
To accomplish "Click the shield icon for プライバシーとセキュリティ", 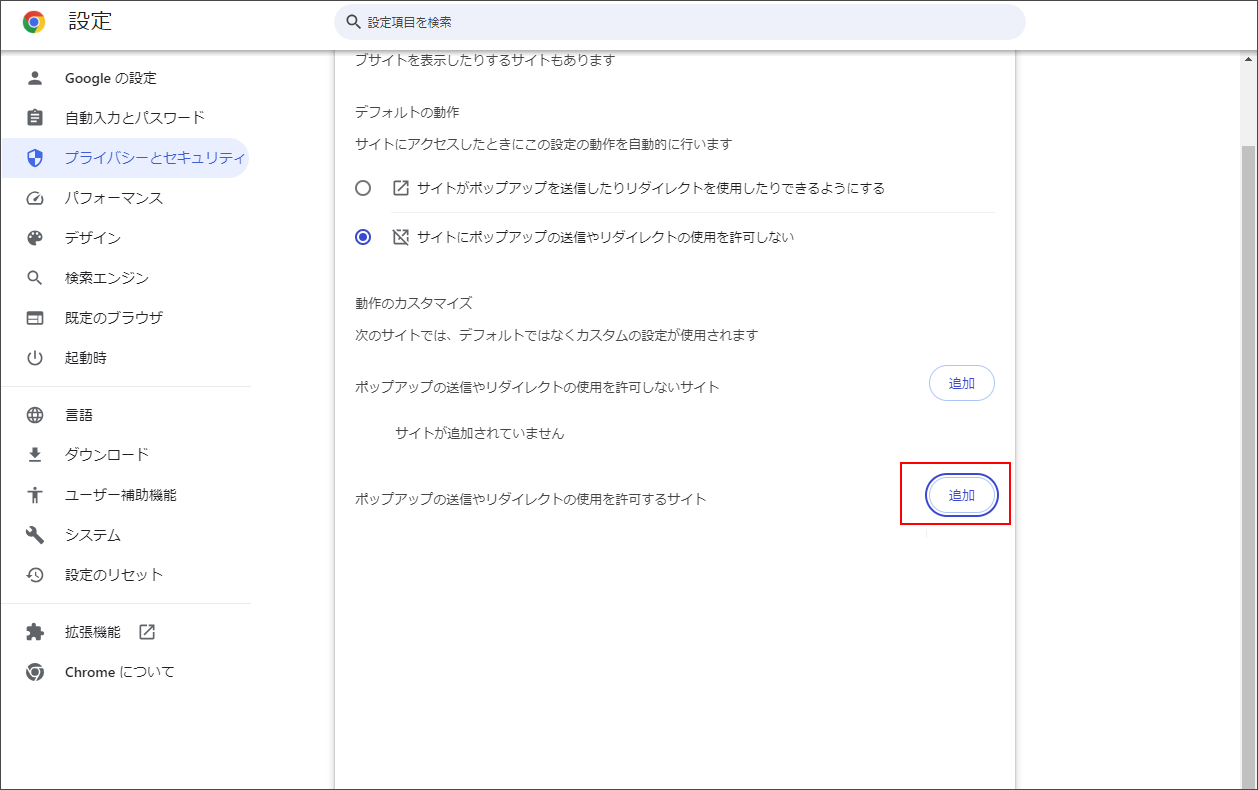I will [x=35, y=158].
